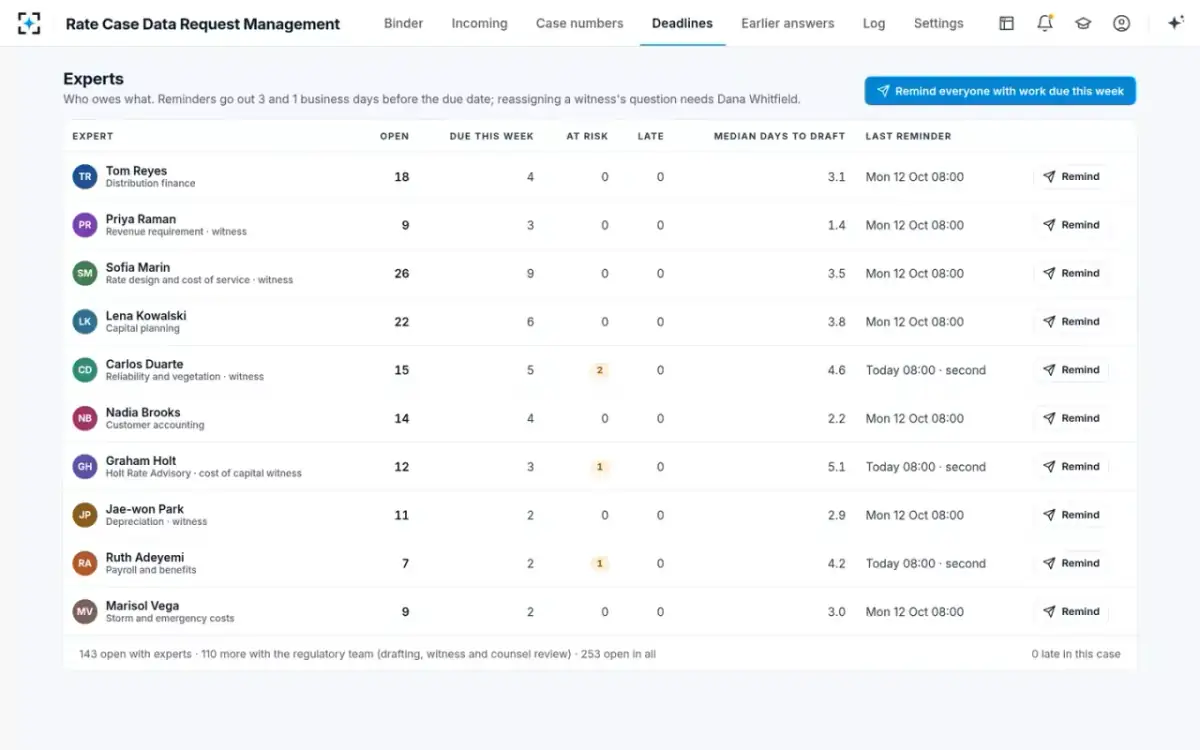Click Ruth Adeyemi's at-risk badge 1
Viewport: 1200px width, 750px height.
pyautogui.click(x=600, y=563)
